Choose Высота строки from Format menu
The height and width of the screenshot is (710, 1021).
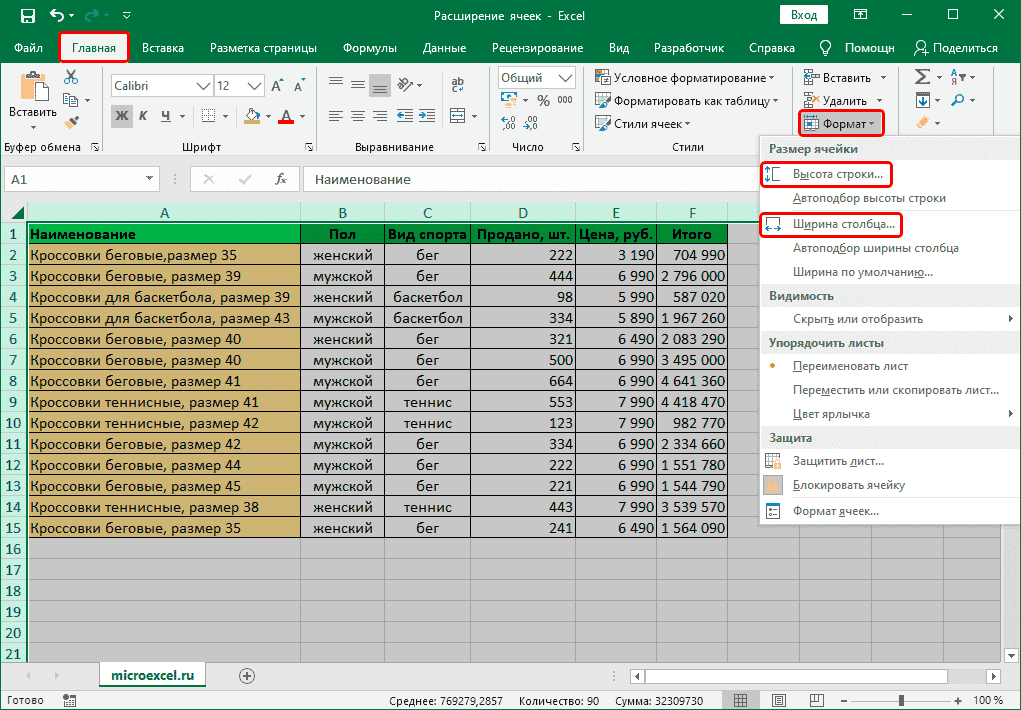[837, 174]
